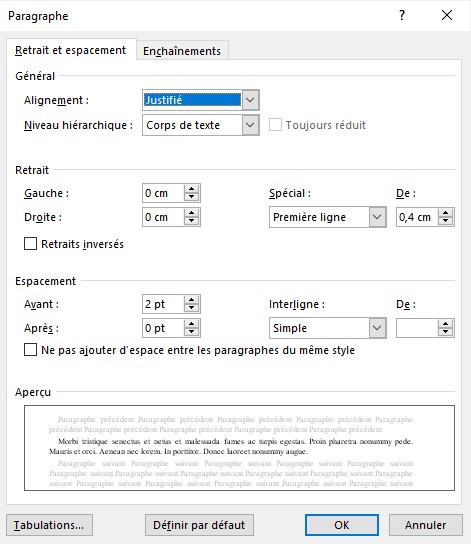Increase the Après spacing value
The image size is (471, 544).
(191, 324)
